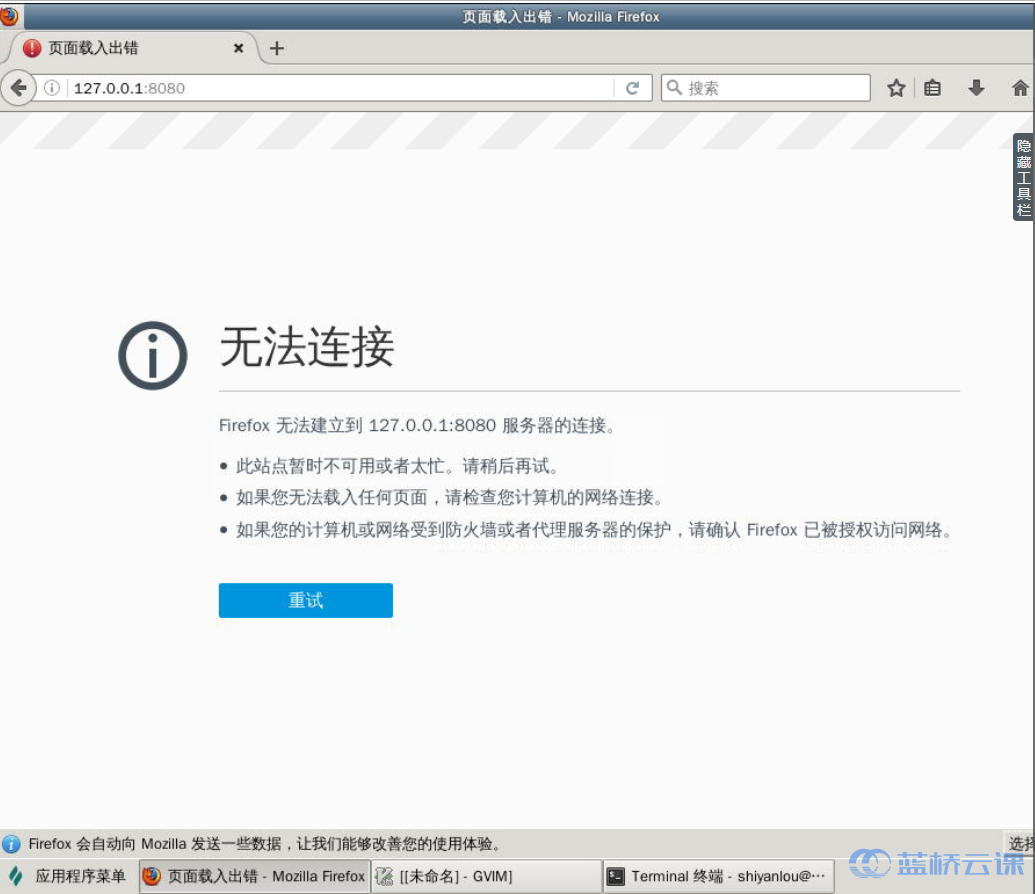Close the error page tab
Image resolution: width=1035 pixels, height=894 pixels.
[238, 47]
